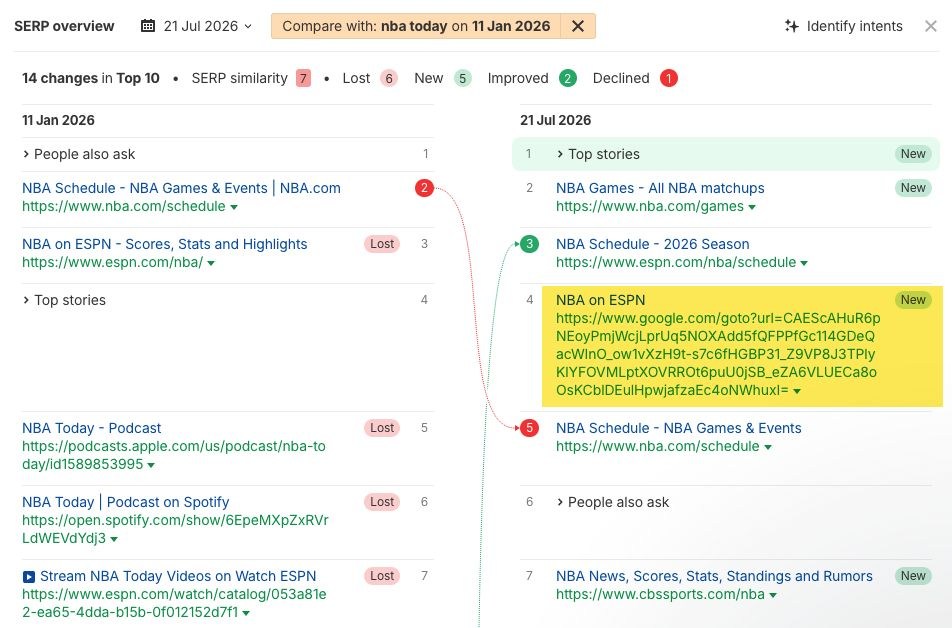Open URL dropdown for nba.com/schedule on left

click(234, 207)
